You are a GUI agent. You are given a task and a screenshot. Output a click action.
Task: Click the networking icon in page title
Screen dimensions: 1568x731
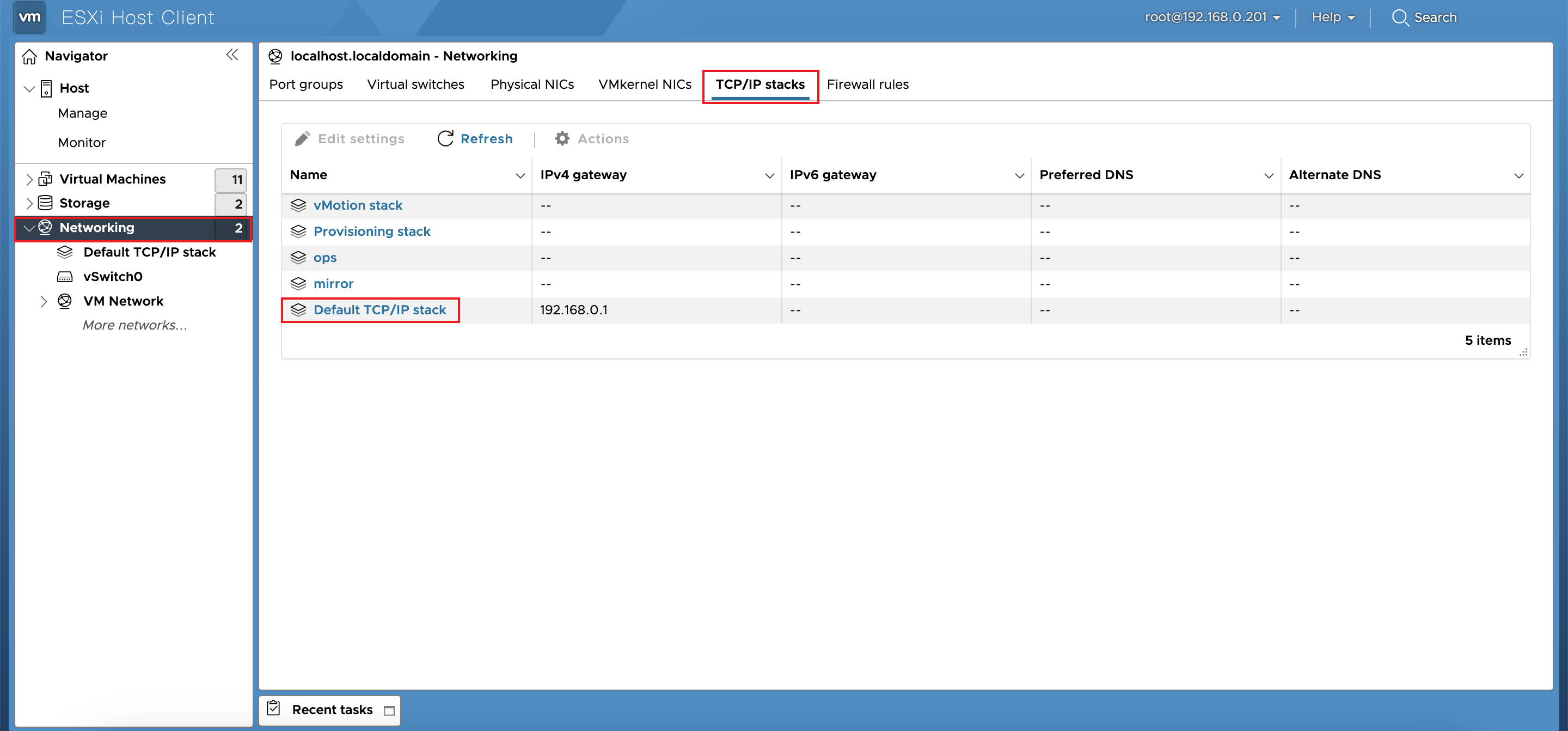[x=275, y=56]
